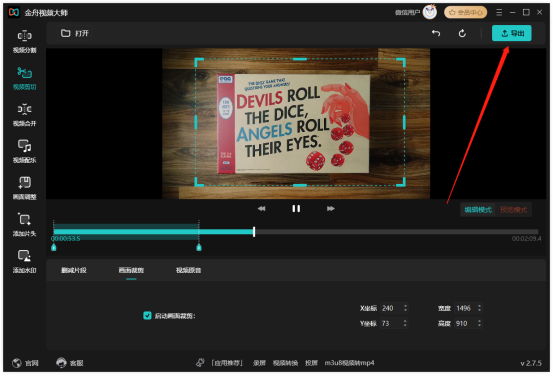
Task: Open the hamburger menu in title bar
Action: click(x=499, y=12)
